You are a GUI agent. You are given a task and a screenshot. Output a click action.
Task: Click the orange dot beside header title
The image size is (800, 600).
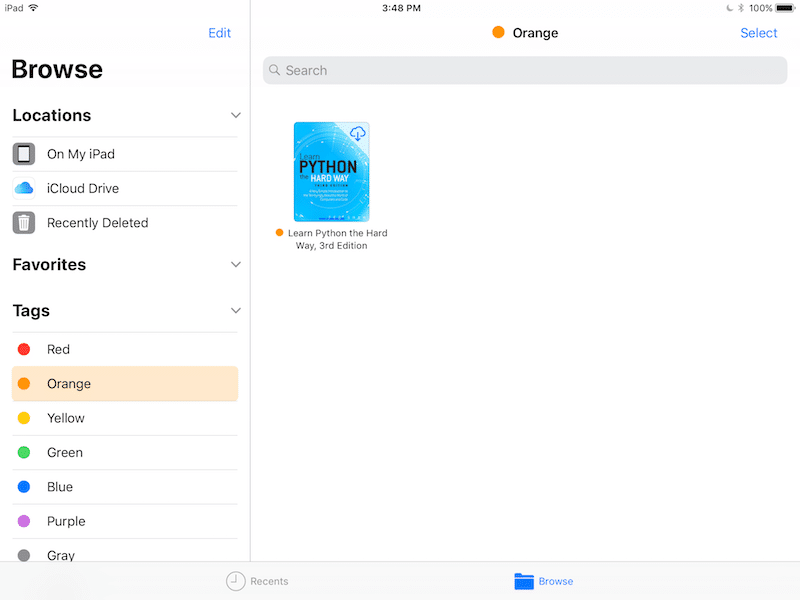tap(498, 33)
